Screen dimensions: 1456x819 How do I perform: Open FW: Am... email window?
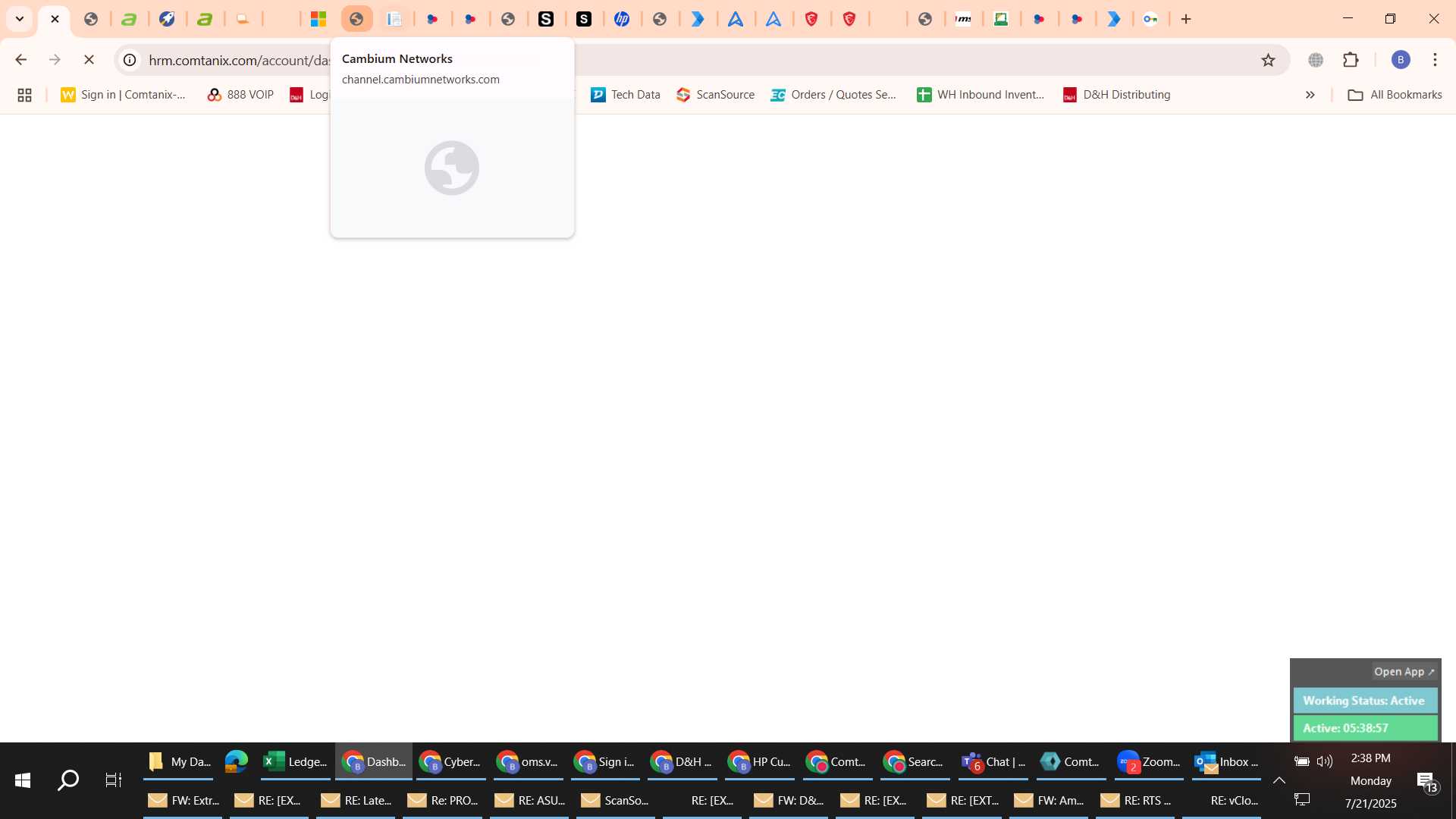pyautogui.click(x=1049, y=801)
